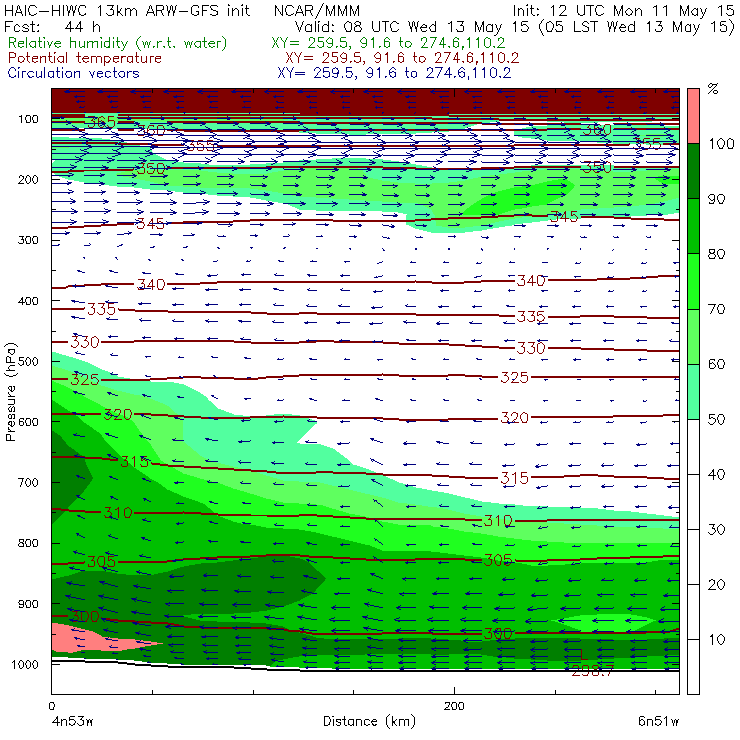Click the pink above-100% color bar segment
The height and width of the screenshot is (740, 740).
pos(693,116)
